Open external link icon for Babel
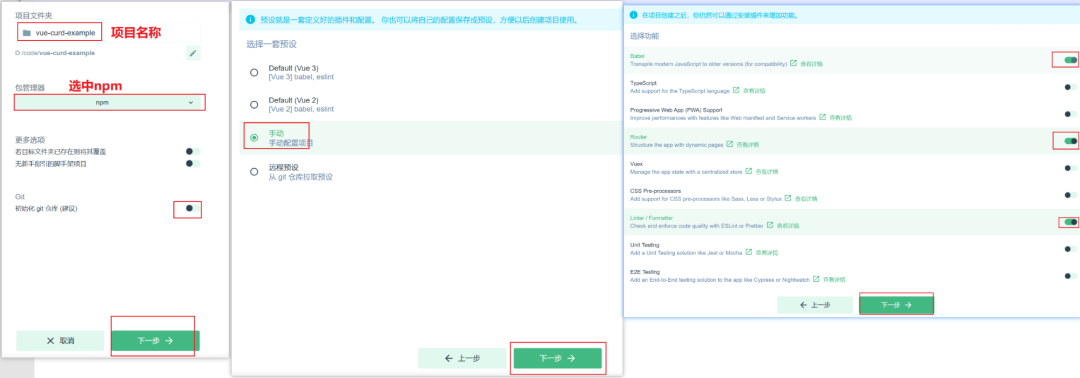 pos(793,63)
